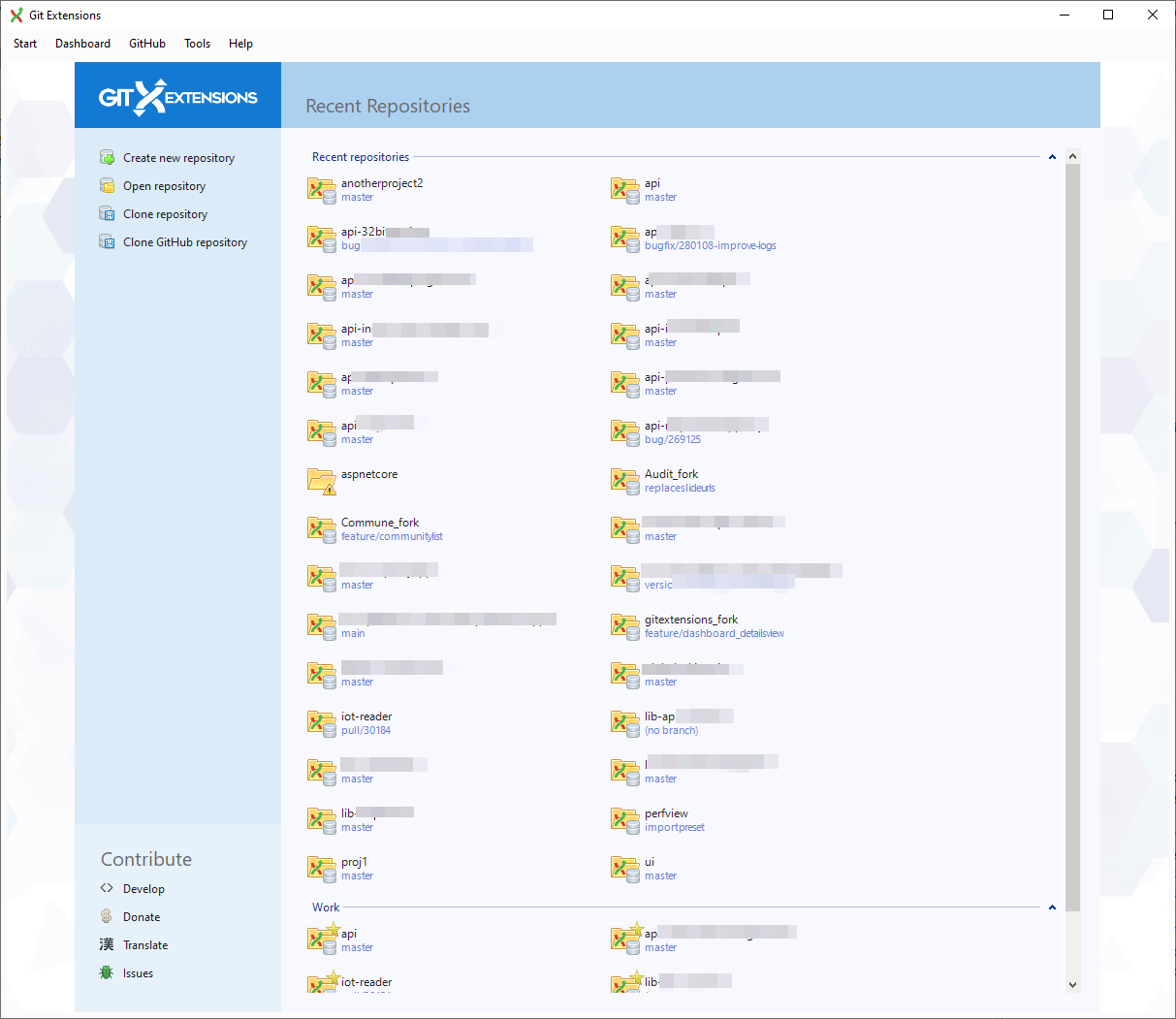Image resolution: width=1176 pixels, height=1019 pixels.
Task: Open the iot-reader repository under Work
Action: 366,982
